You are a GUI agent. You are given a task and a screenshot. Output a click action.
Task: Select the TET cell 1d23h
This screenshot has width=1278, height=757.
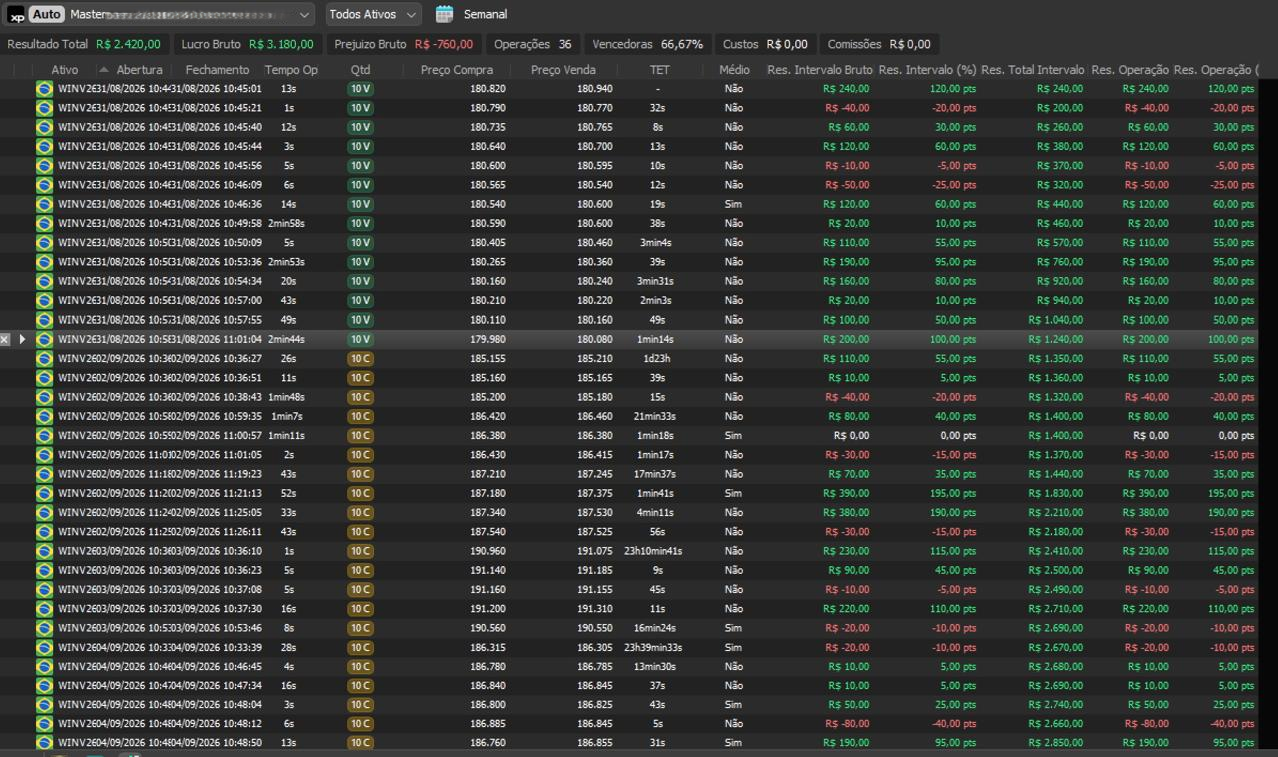tap(657, 358)
